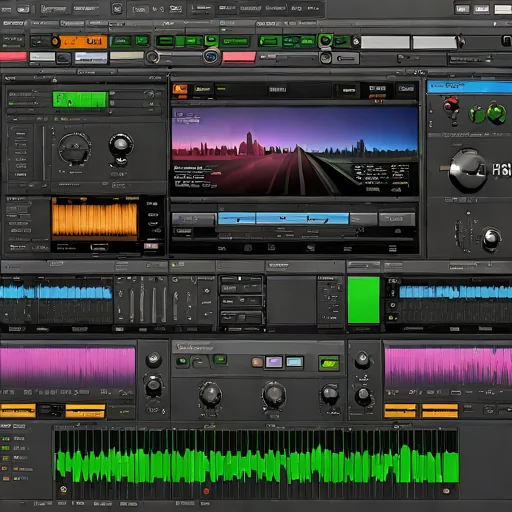This screenshot has width=512, height=512.
Task: Click the middle knob in the bottom effects panel
Action: (x=274, y=395)
